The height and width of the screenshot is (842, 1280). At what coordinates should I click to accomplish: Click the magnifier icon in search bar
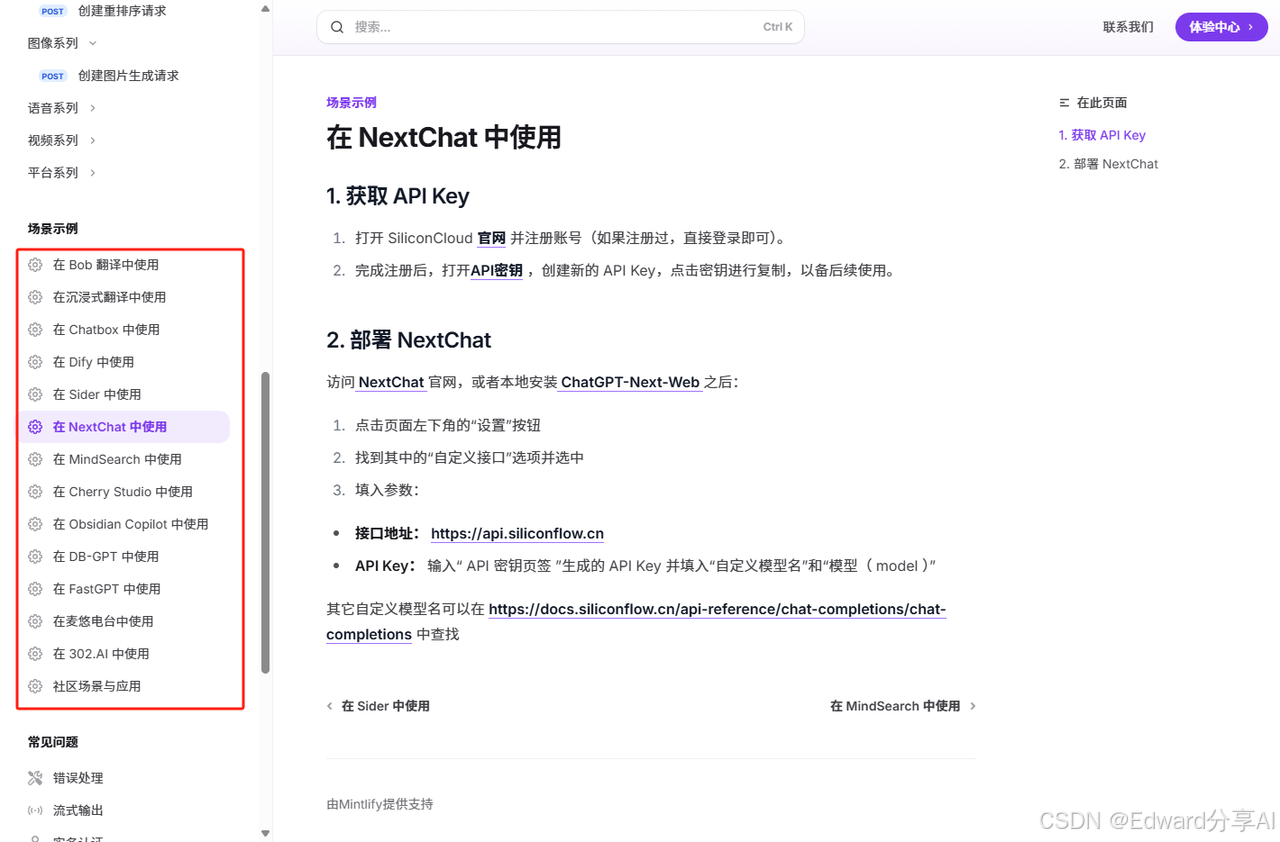click(337, 27)
